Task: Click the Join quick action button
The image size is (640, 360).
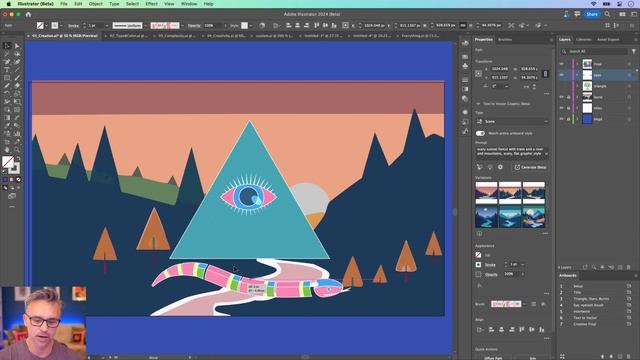Action: click(533, 358)
